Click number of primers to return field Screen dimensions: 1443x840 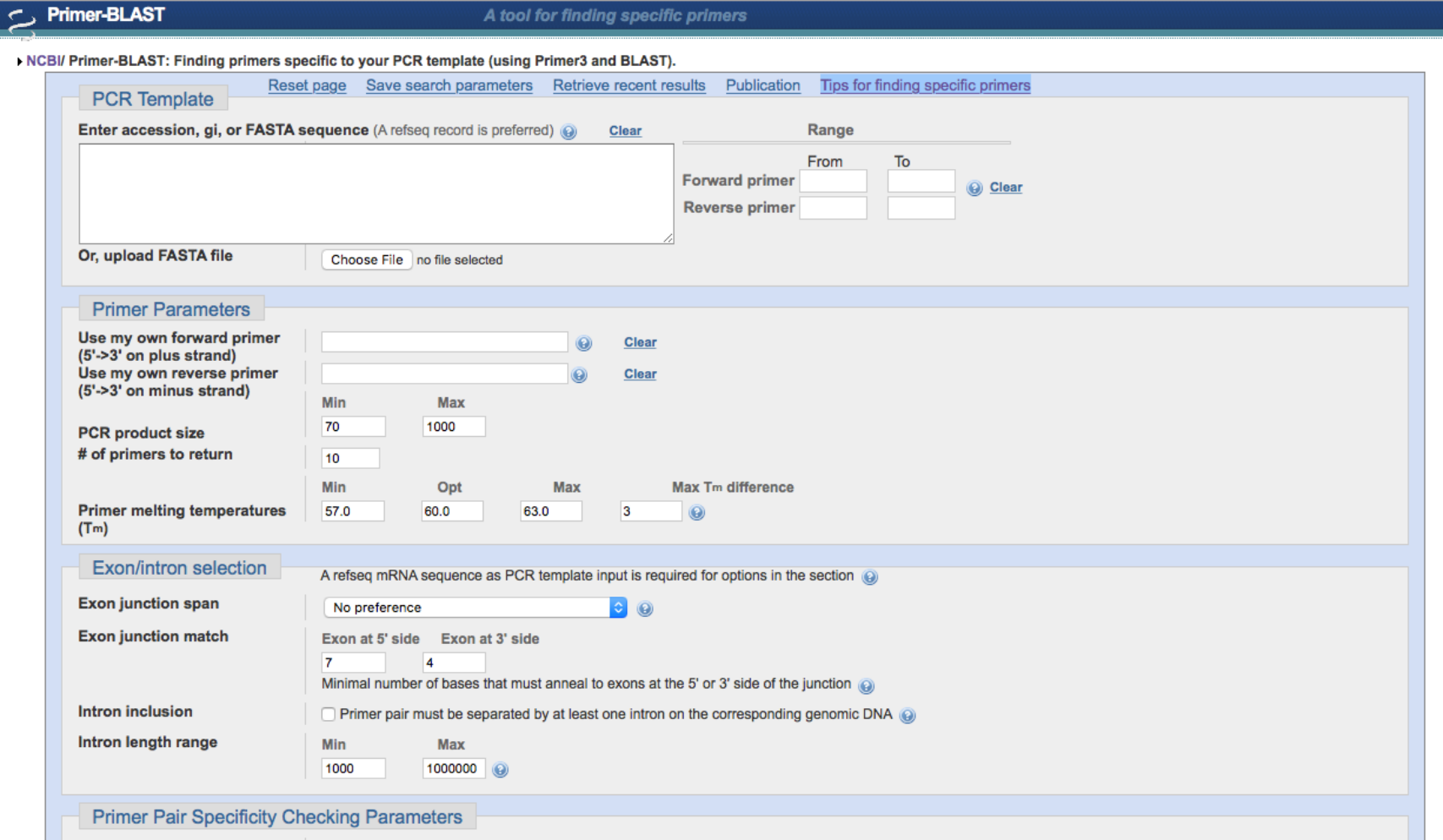click(x=350, y=458)
